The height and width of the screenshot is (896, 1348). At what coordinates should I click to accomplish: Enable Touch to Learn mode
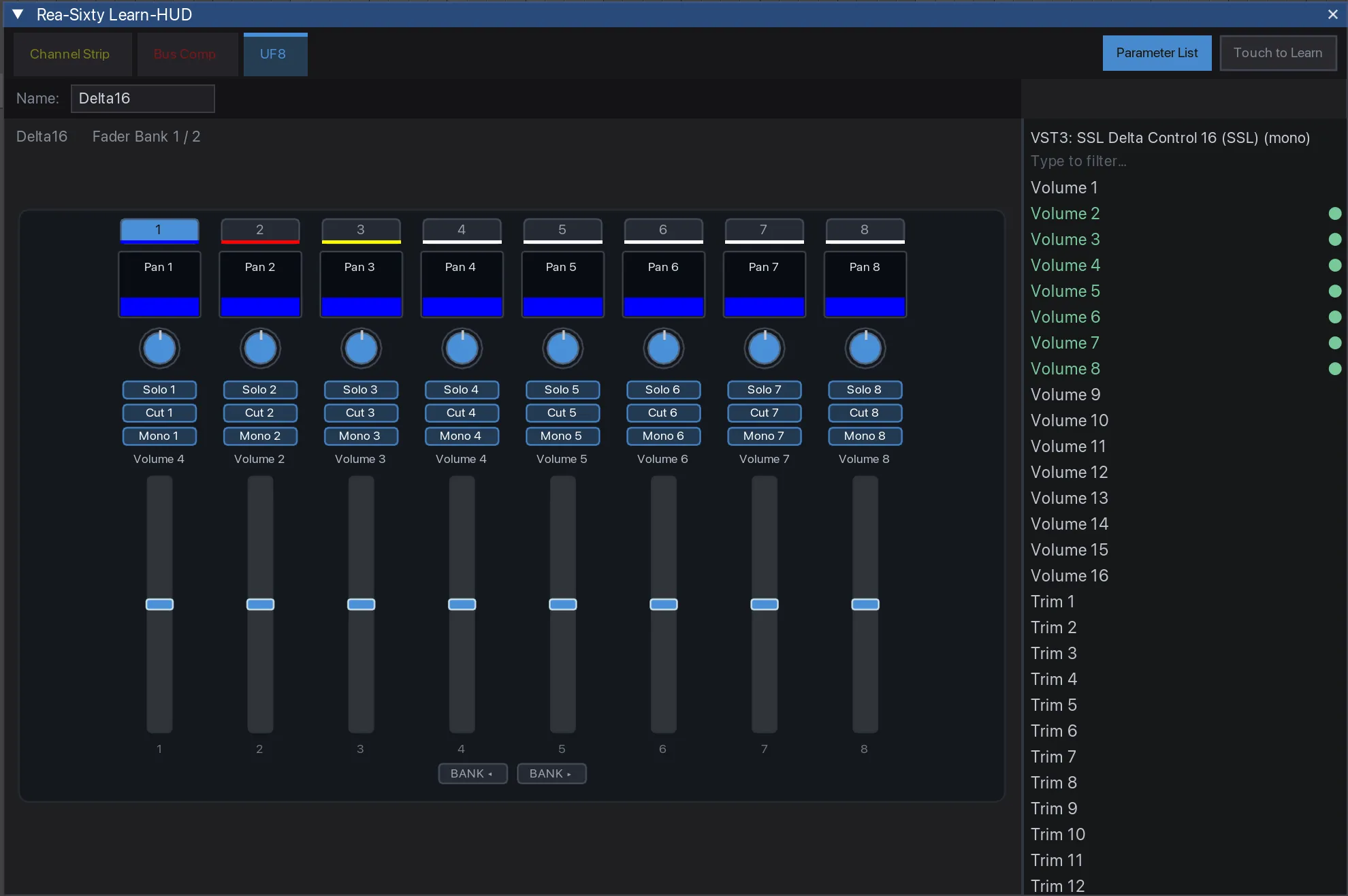(1278, 52)
